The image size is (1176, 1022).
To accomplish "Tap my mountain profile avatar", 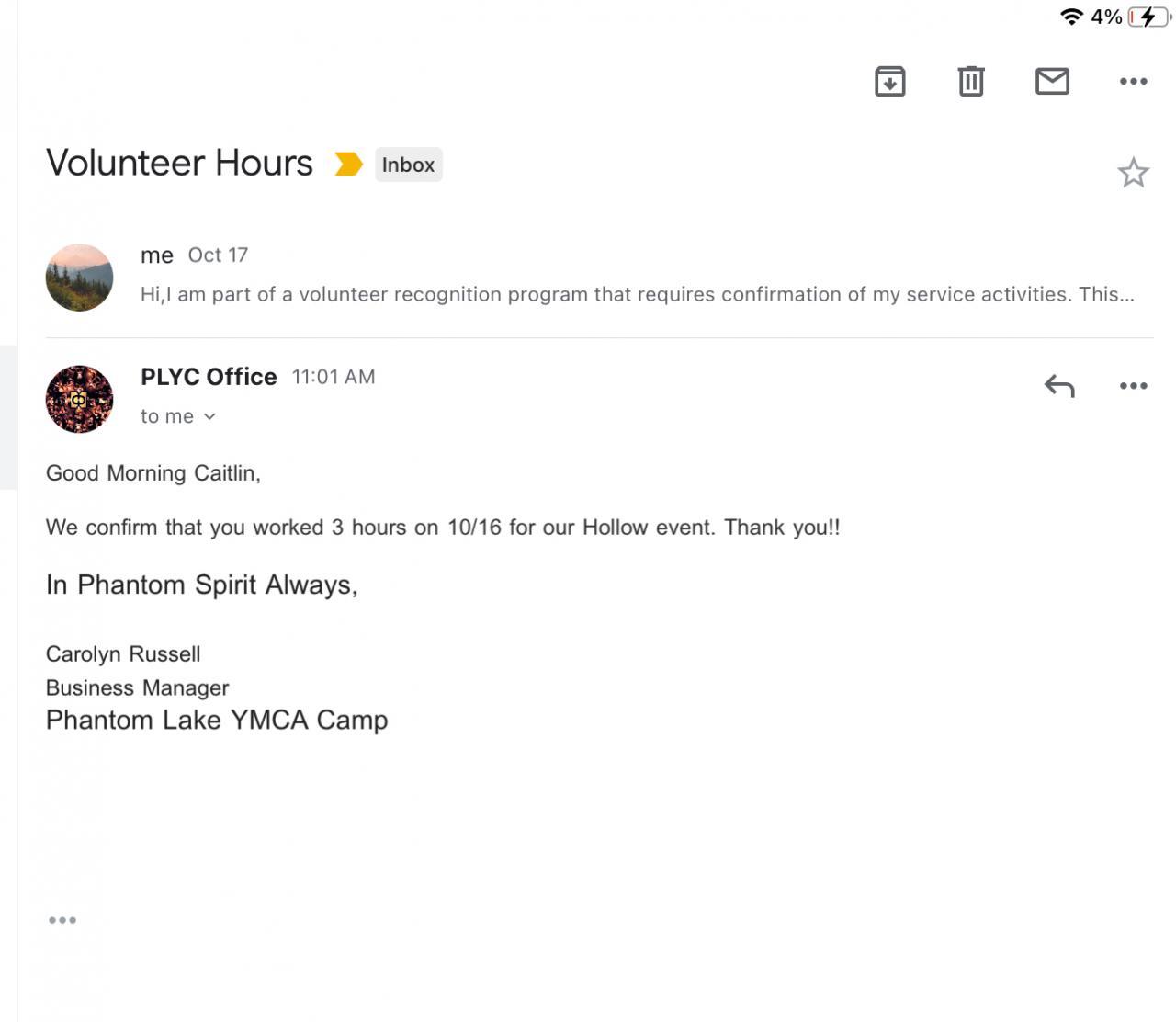I will [x=80, y=278].
